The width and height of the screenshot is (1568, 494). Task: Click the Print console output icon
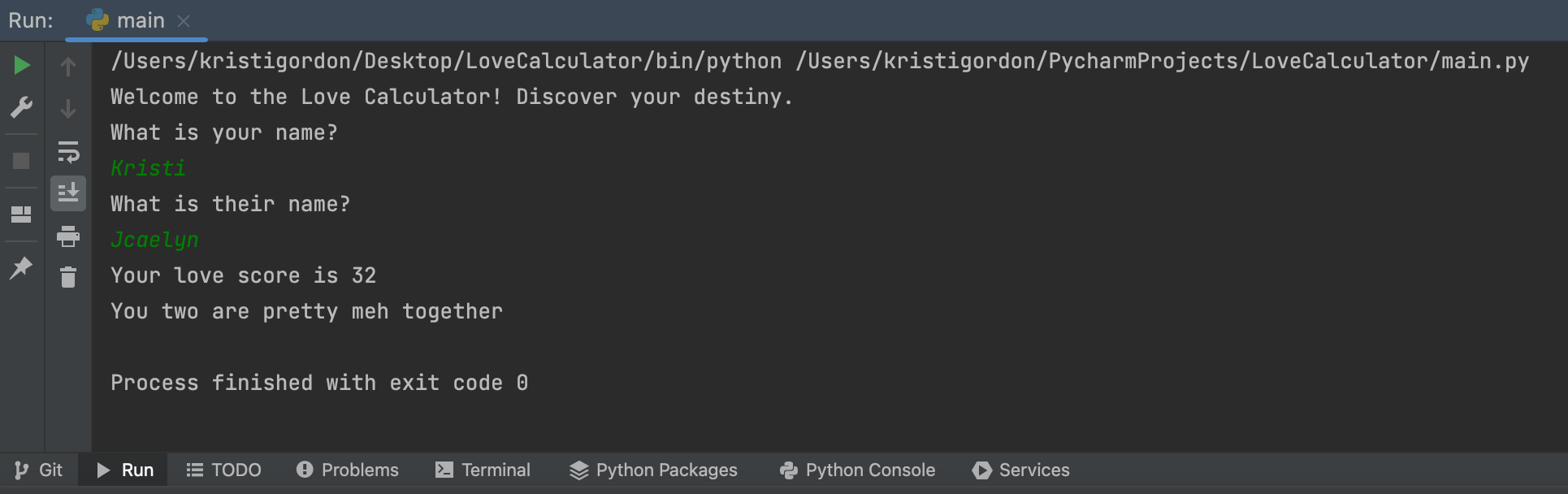tap(68, 236)
